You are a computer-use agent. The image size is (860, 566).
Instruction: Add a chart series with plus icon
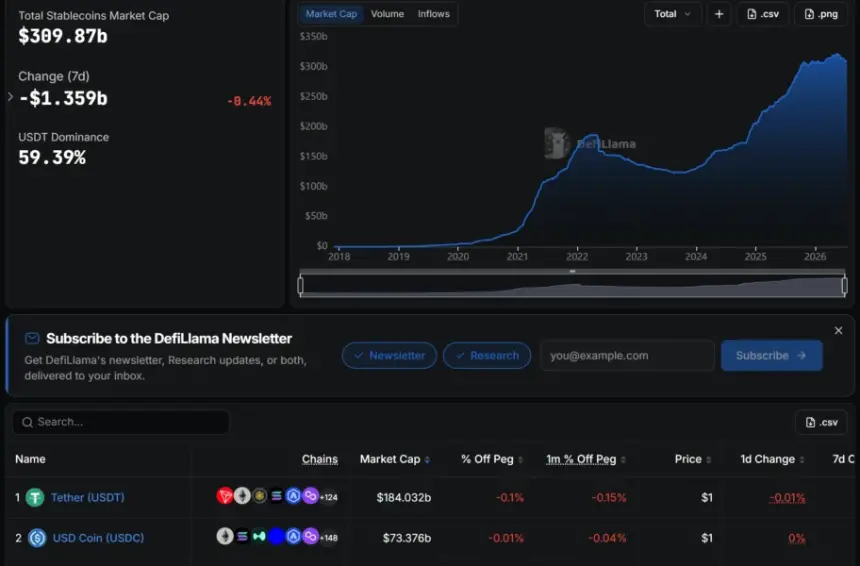(x=718, y=14)
